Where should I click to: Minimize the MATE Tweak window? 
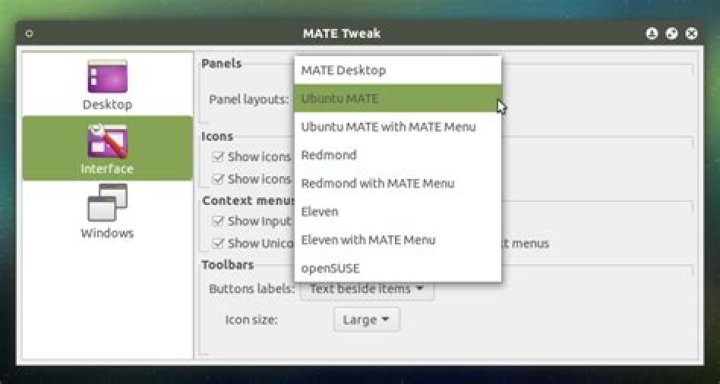point(652,34)
